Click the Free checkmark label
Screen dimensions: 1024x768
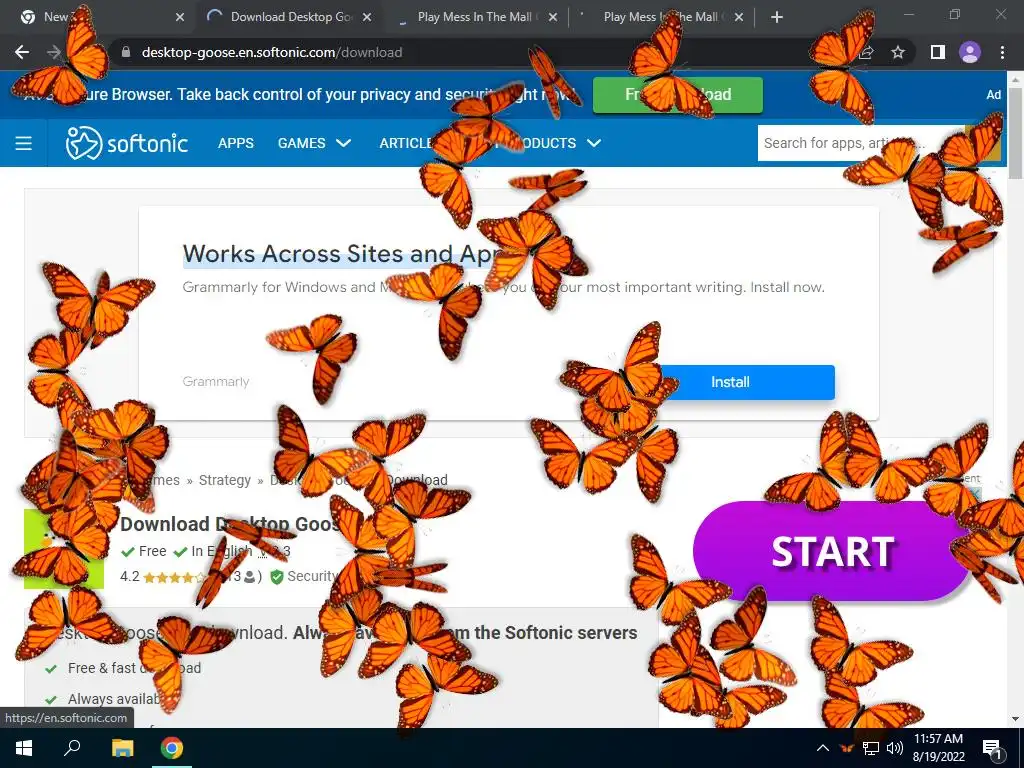144,551
